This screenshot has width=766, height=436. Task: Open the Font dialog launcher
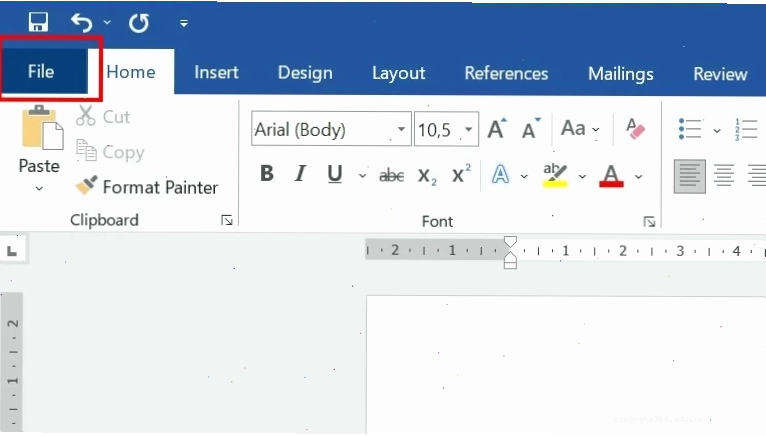click(649, 222)
